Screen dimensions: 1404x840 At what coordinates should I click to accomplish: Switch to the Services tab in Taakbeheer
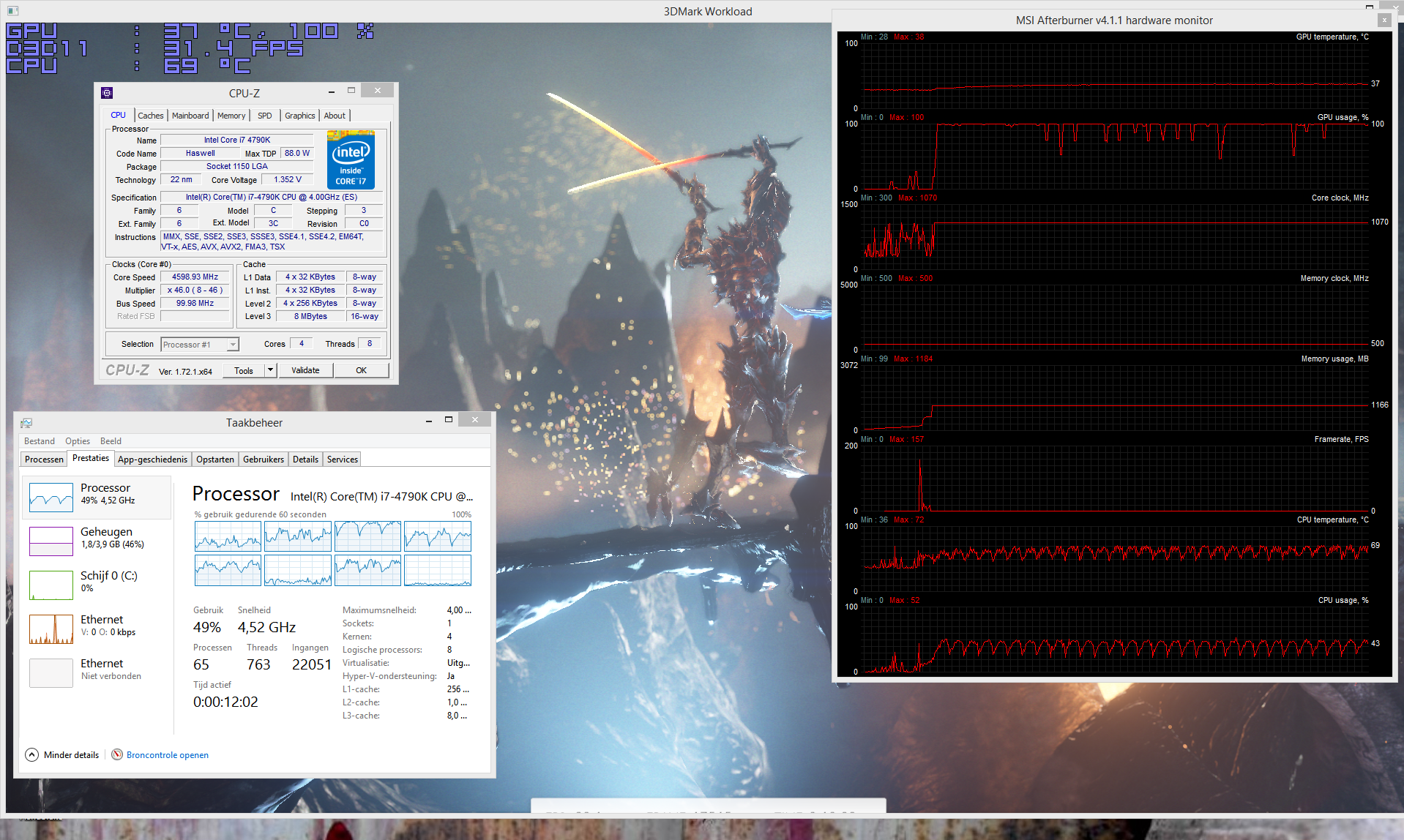point(343,460)
